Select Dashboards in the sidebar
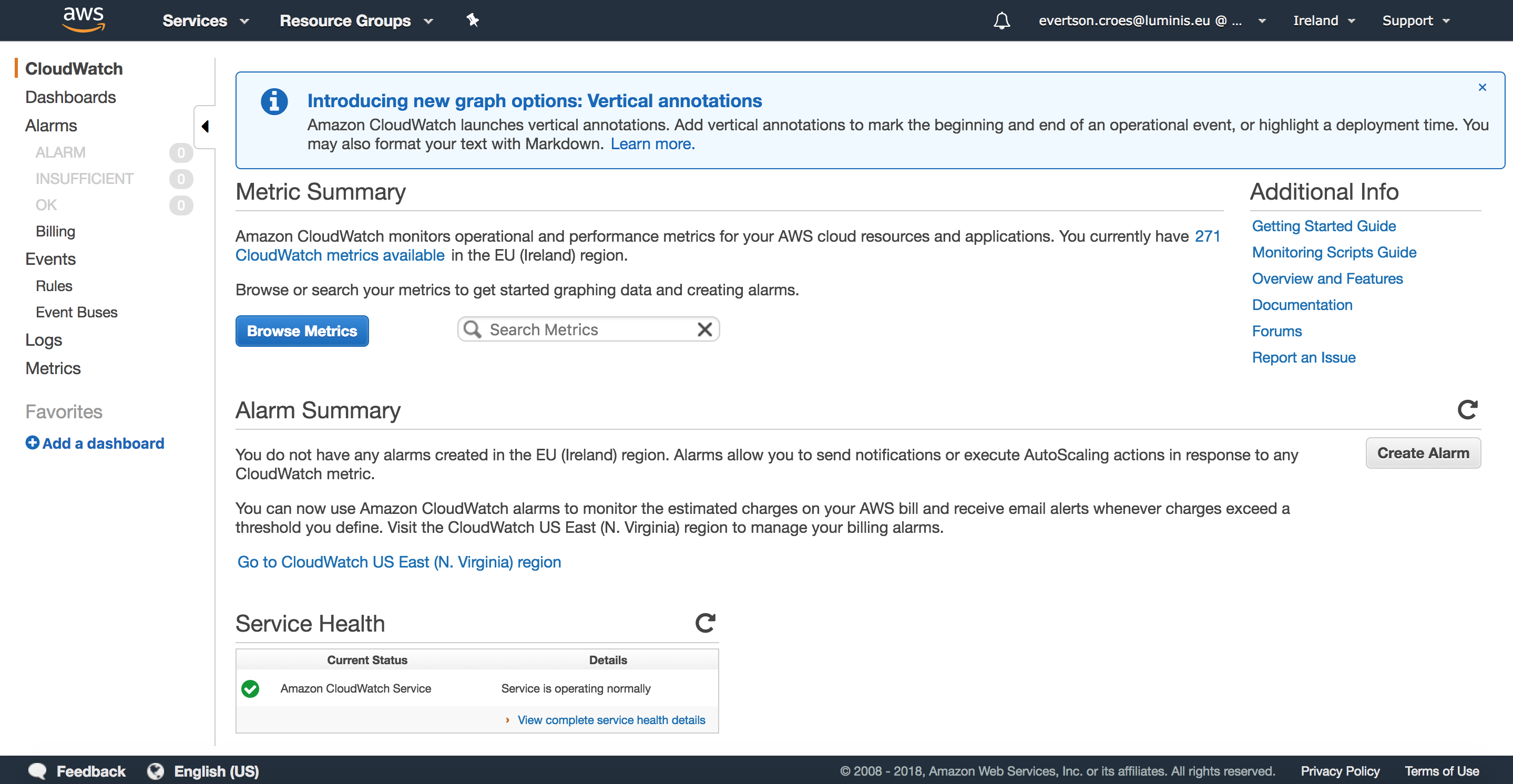Image resolution: width=1513 pixels, height=784 pixels. [x=70, y=97]
